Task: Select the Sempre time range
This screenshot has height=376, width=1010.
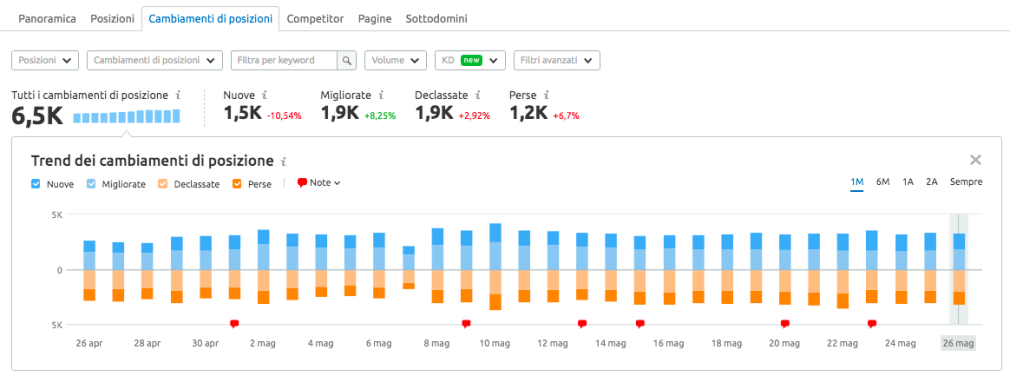Action: click(x=966, y=182)
